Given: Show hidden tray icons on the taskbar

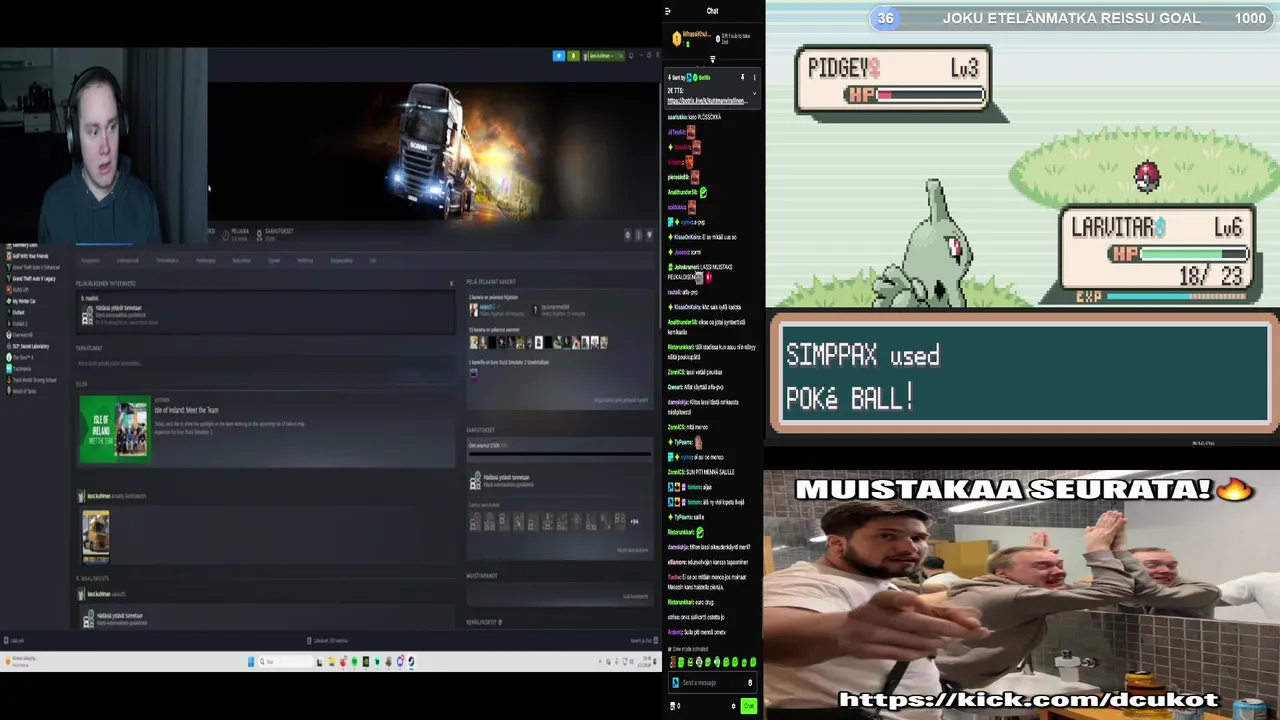Looking at the screenshot, I should pyautogui.click(x=599, y=661).
